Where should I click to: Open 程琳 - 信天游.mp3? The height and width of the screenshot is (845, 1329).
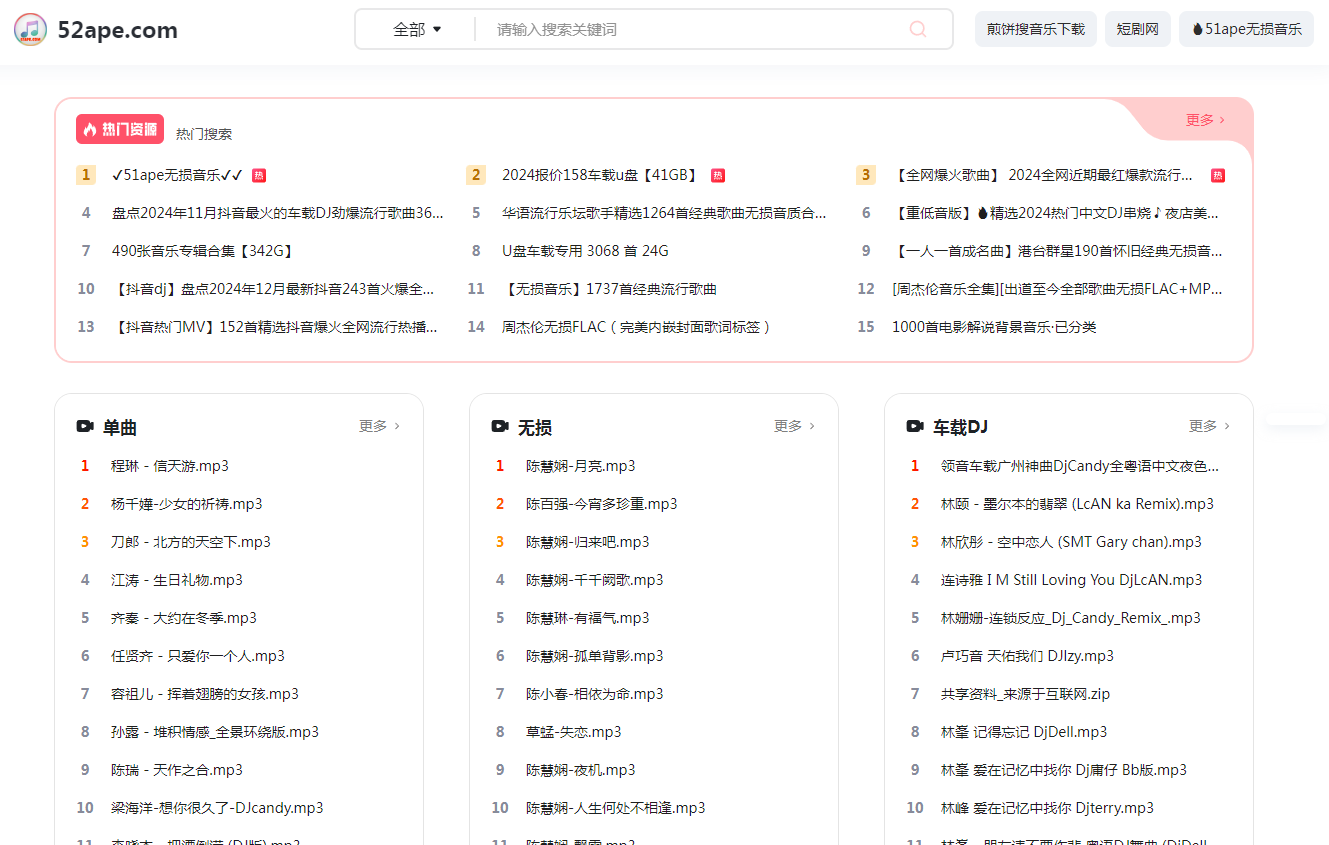coord(170,466)
